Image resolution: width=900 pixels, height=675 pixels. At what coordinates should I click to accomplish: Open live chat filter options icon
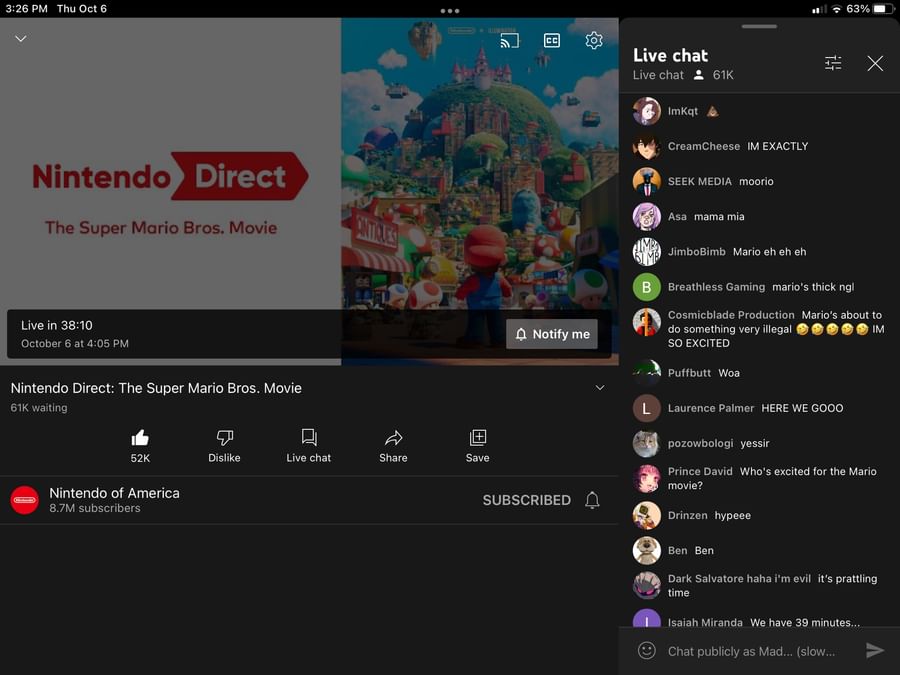[833, 63]
